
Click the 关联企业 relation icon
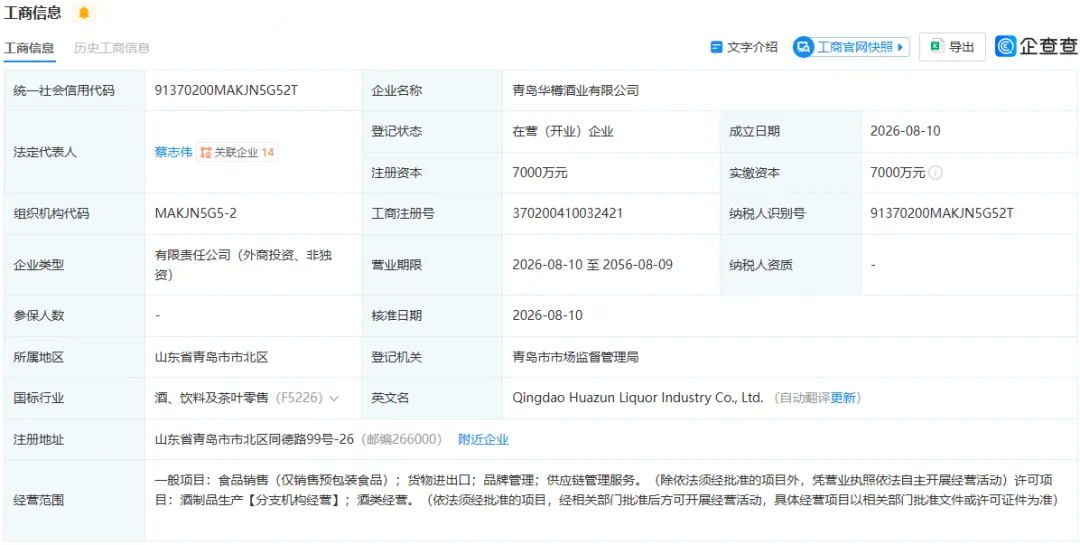(x=205, y=152)
